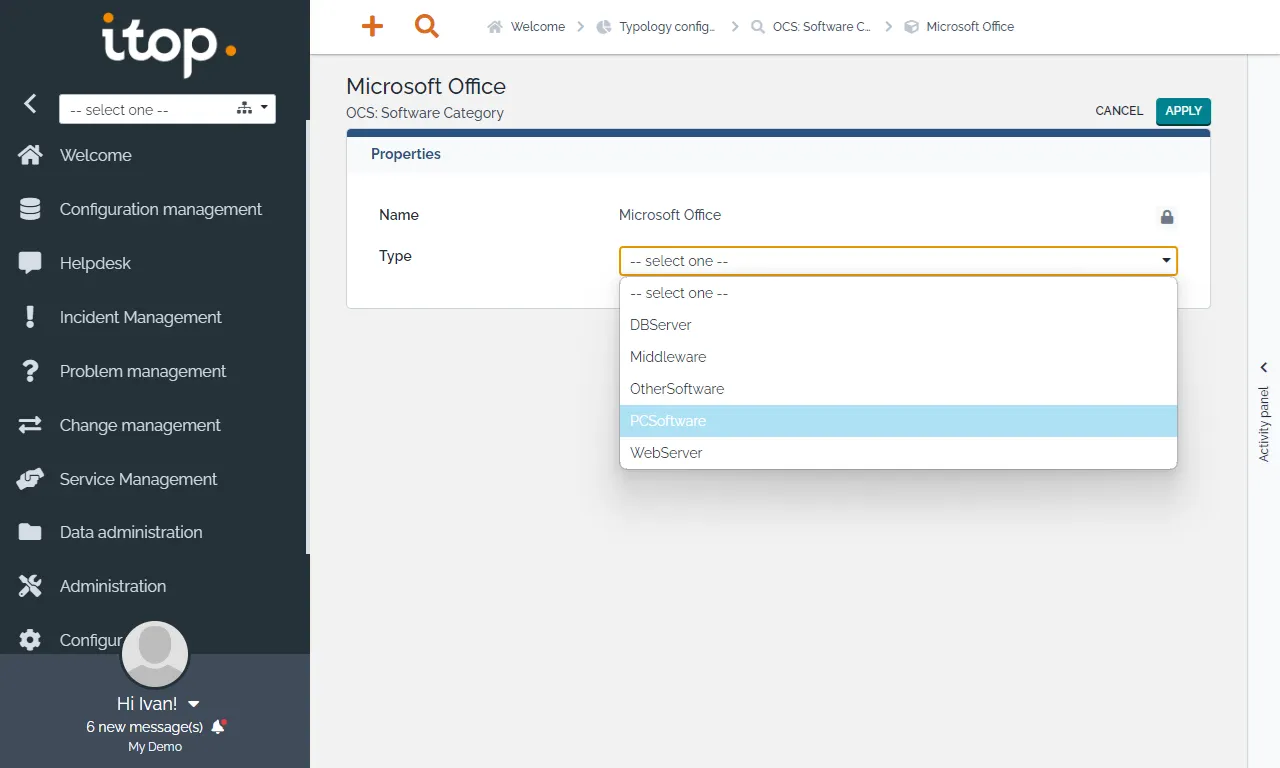Viewport: 1280px width, 768px height.
Task: Select Middleware from Type list
Action: pyautogui.click(x=898, y=357)
